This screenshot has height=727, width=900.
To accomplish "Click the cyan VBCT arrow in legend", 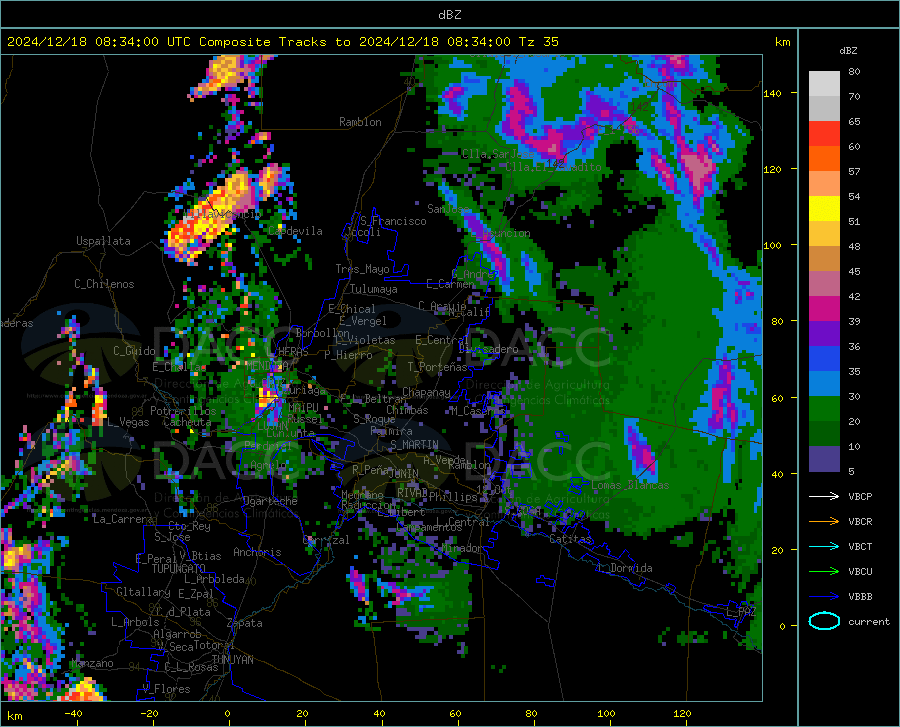I will click(x=824, y=546).
